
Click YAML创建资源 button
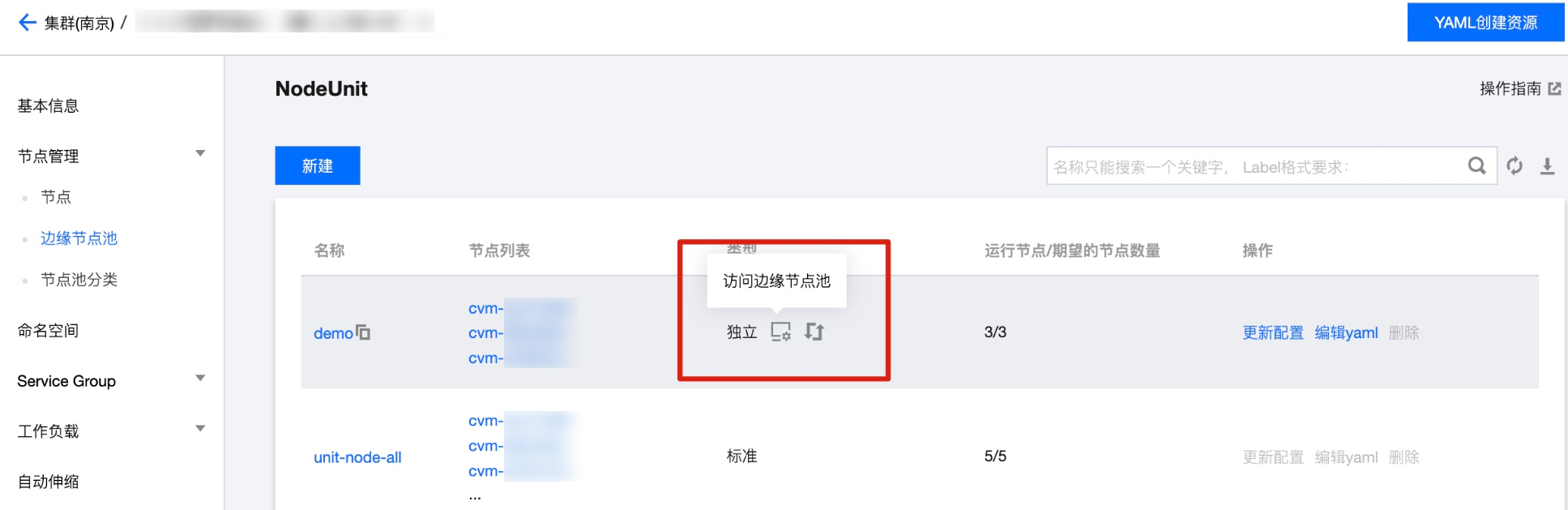pos(1485,22)
